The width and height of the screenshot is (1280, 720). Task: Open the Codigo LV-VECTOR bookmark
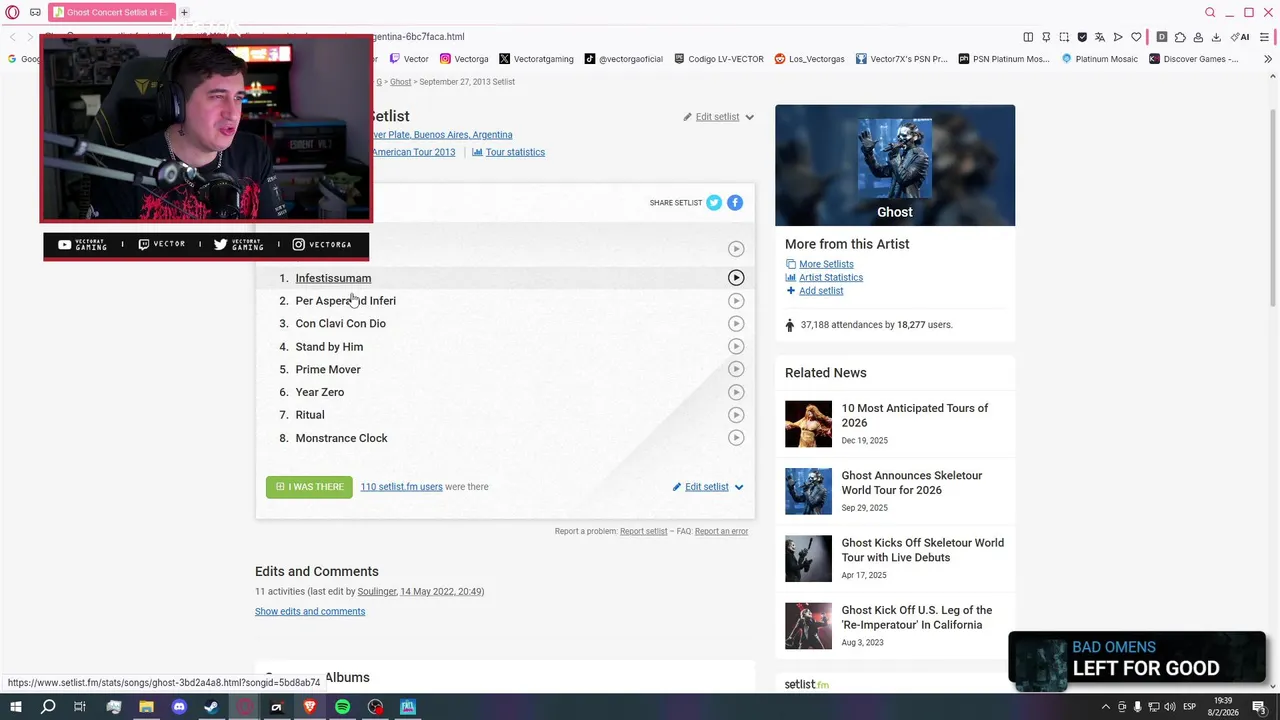[x=719, y=59]
